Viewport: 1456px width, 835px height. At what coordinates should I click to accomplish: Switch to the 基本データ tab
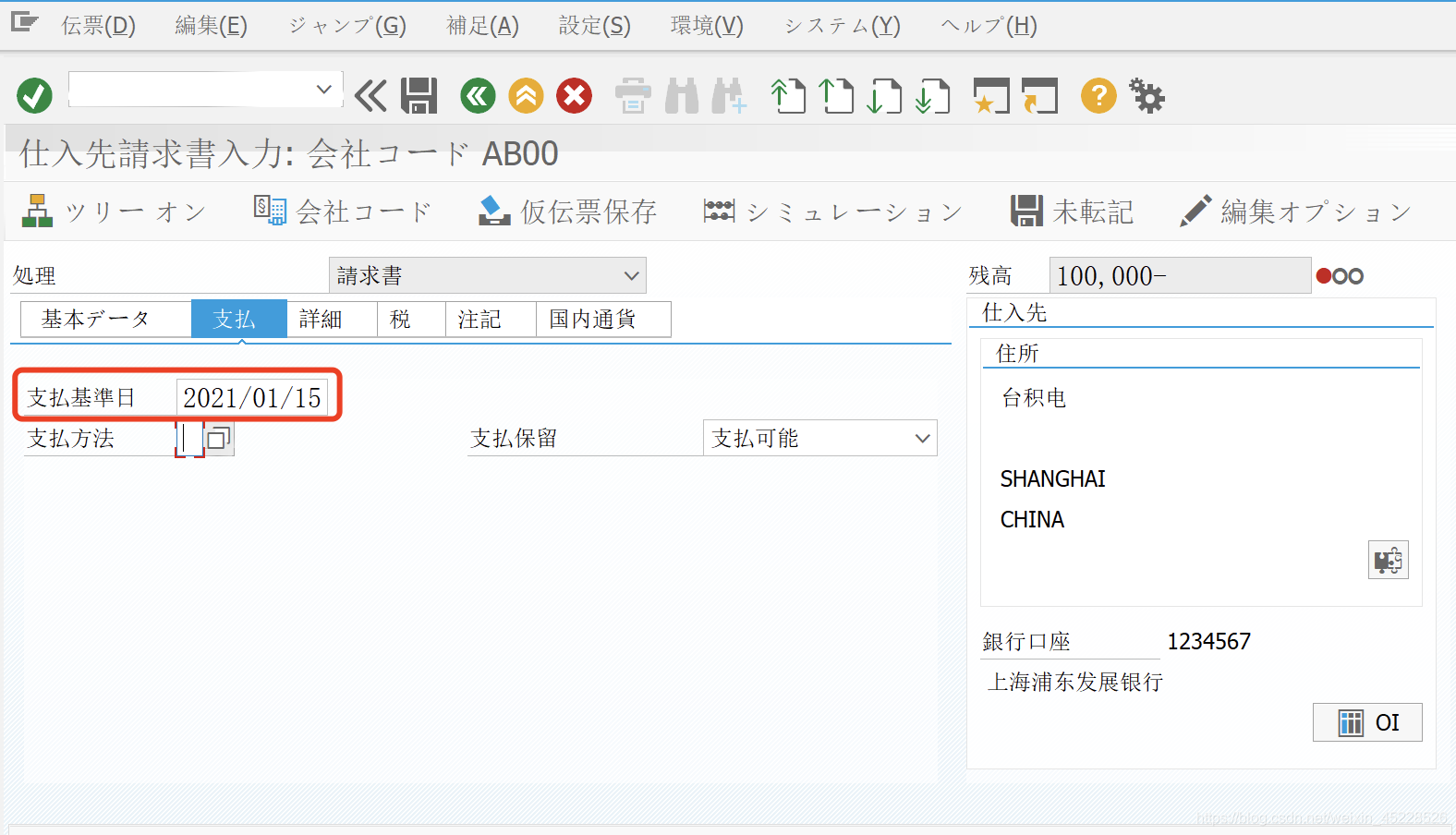pyautogui.click(x=105, y=319)
